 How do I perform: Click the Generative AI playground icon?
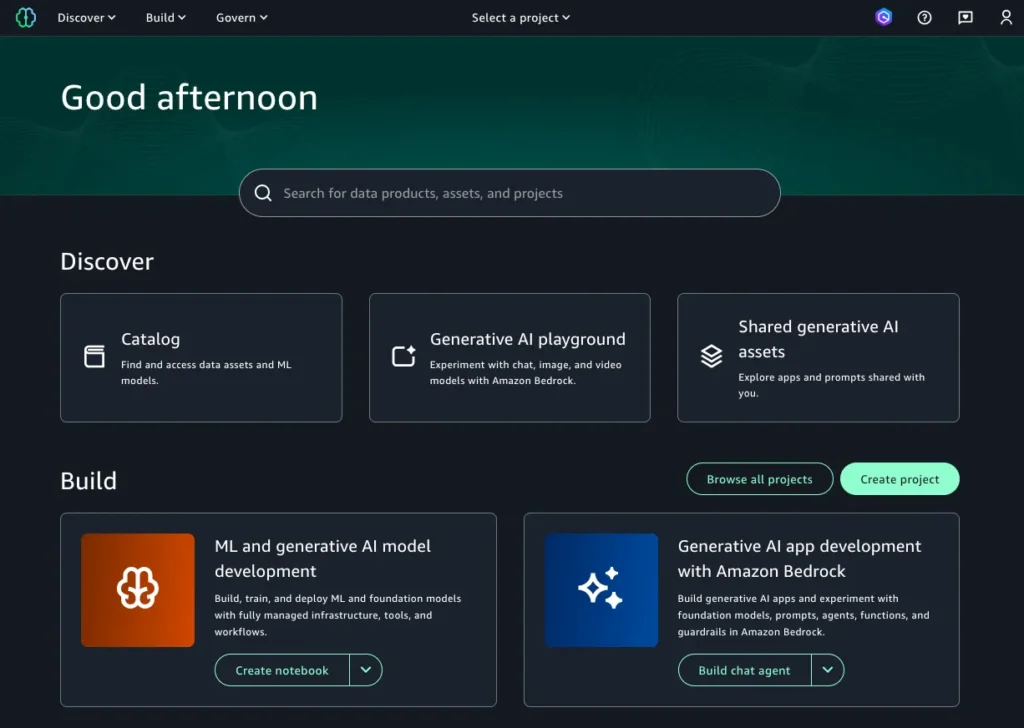(x=403, y=357)
